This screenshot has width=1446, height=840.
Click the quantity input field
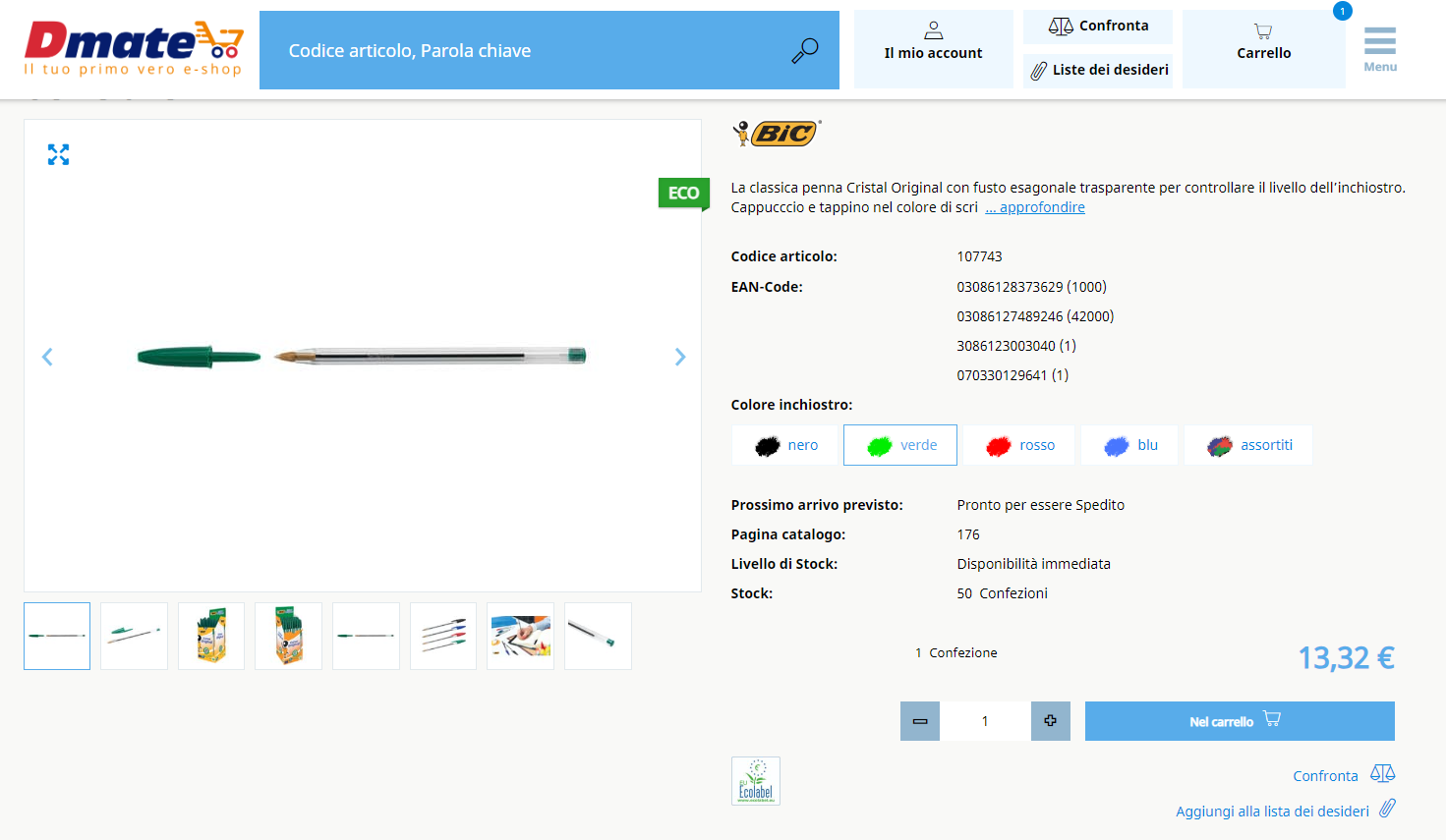(x=985, y=721)
